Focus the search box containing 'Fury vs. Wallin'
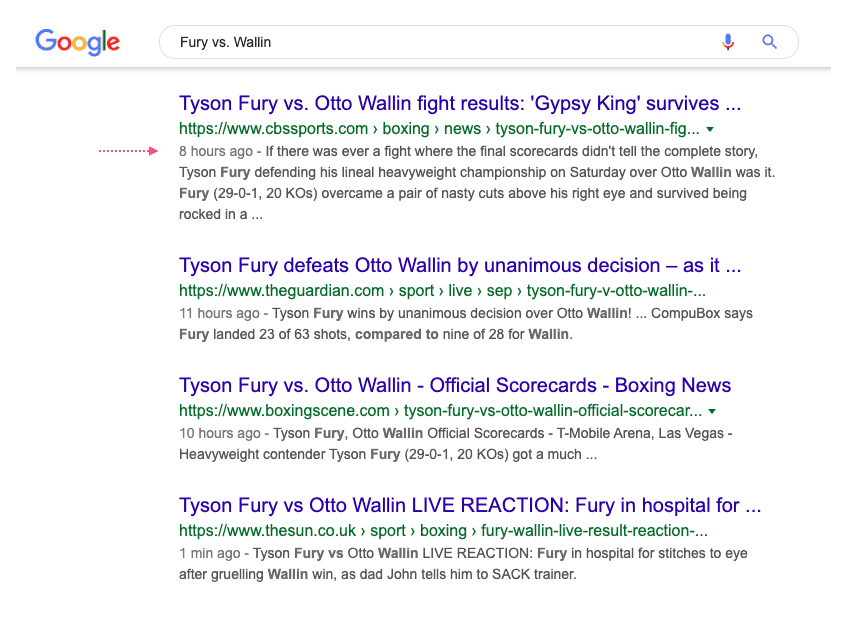This screenshot has width=847, height=632. [440, 42]
